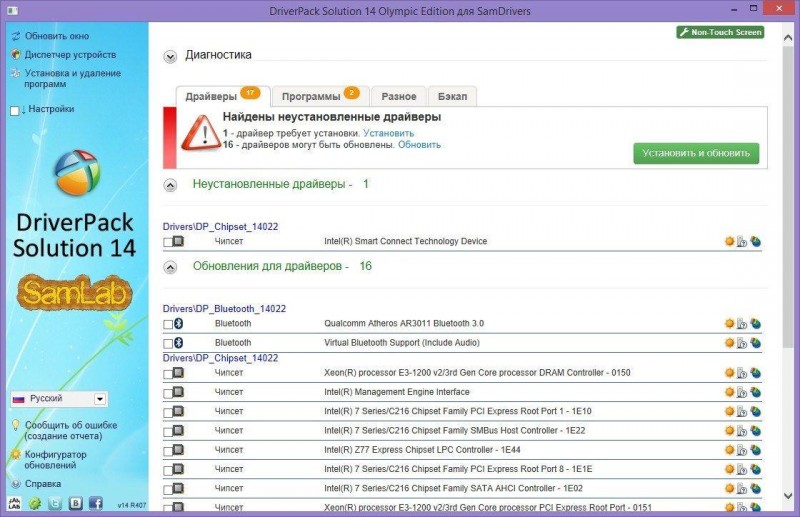Click orange sun icon for Qualcomm Atheros AR3011

(x=730, y=324)
